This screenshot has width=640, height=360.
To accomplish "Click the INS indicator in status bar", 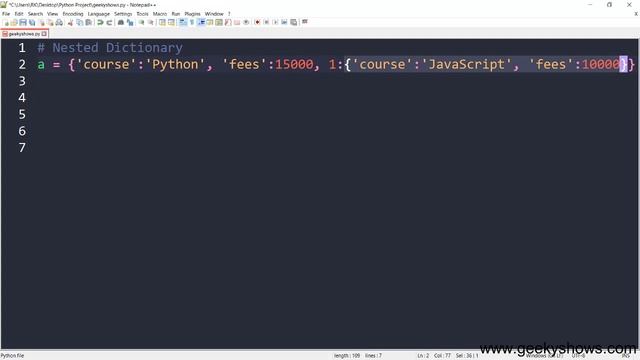I will 626,356.
